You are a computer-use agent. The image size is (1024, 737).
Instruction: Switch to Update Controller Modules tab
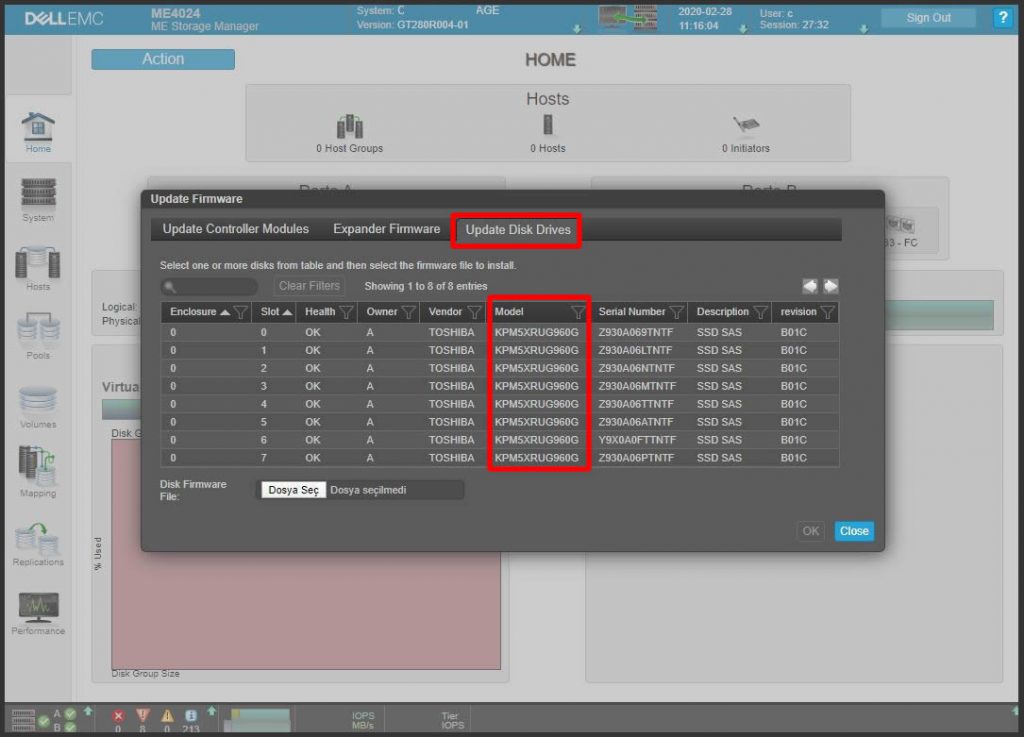[x=236, y=229]
